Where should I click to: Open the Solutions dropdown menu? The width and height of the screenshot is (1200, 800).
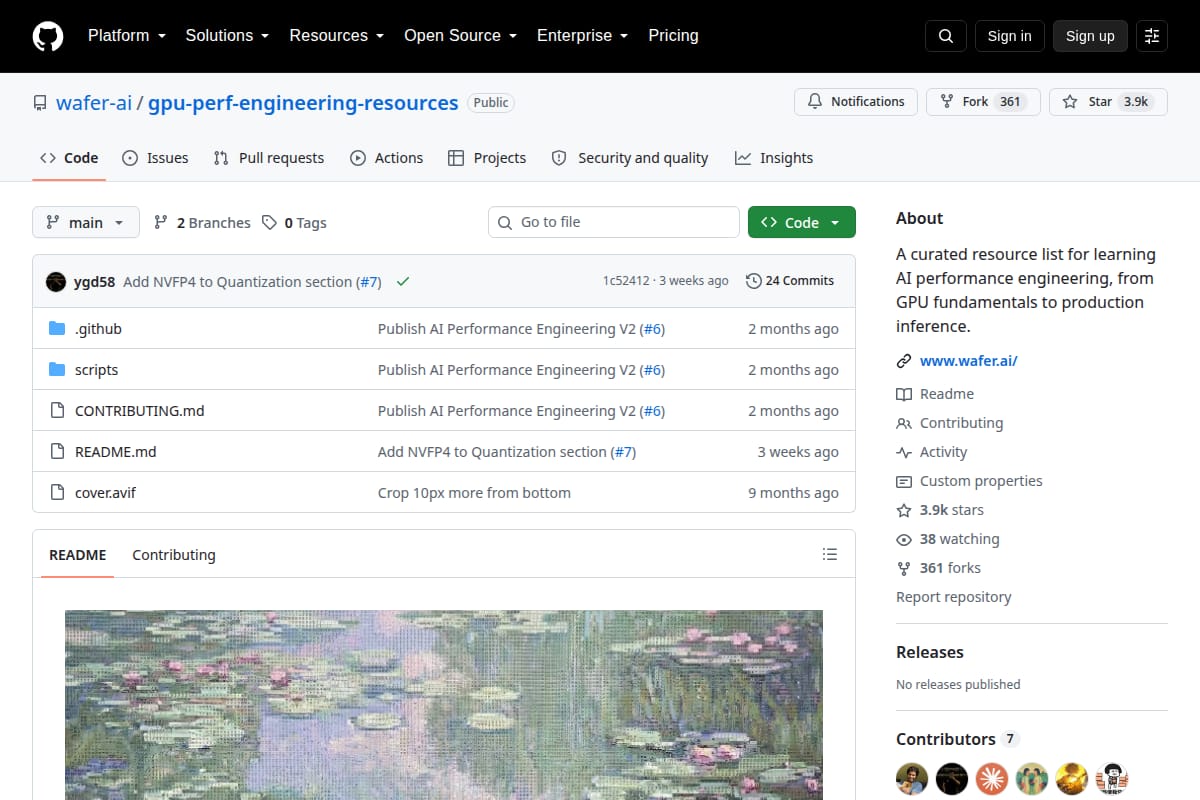tap(227, 36)
